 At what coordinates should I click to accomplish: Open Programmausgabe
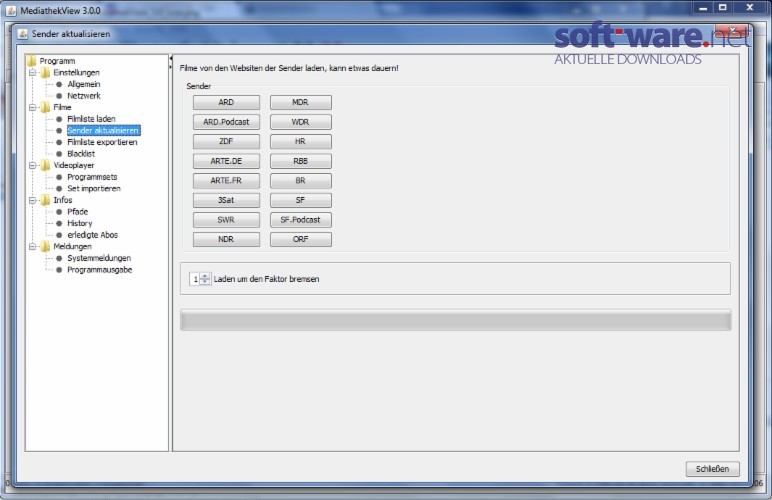point(99,270)
